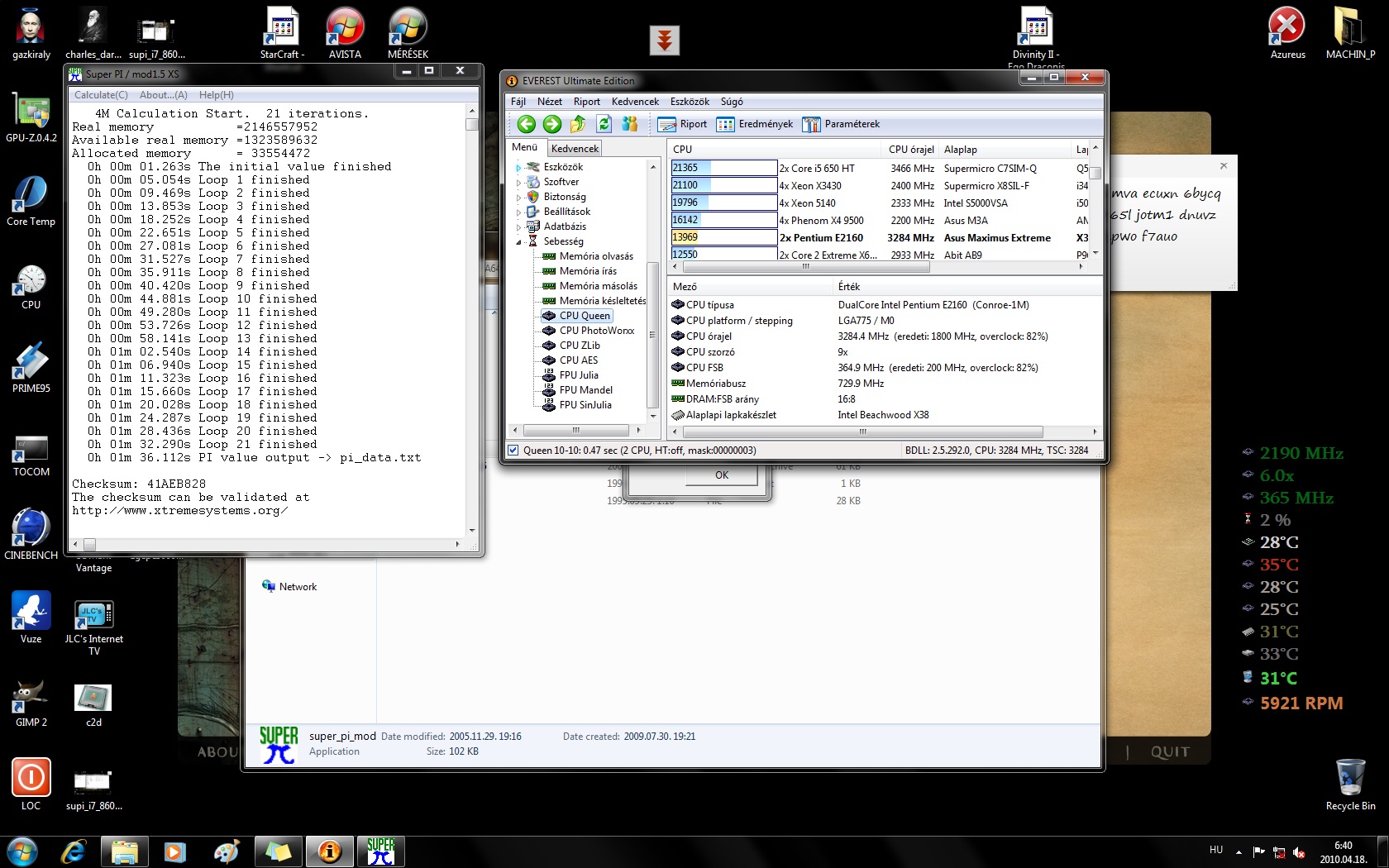Open the Nézet menu in EVEREST
Screen dimensions: 1389x868
(x=550, y=102)
